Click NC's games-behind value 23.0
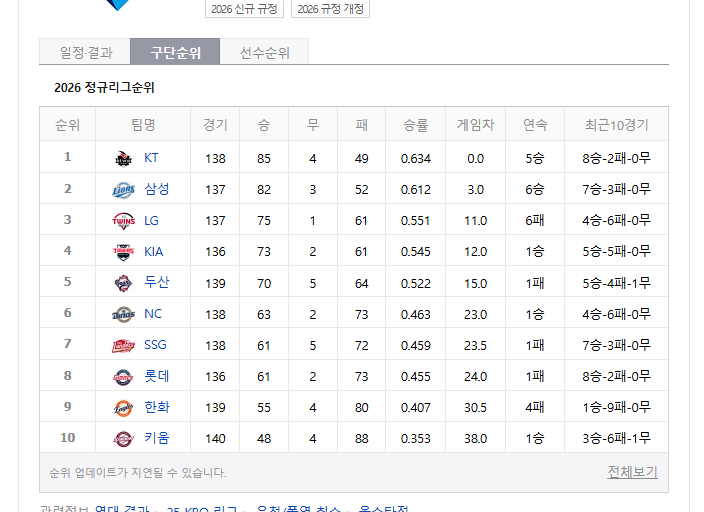704x512 pixels. tap(475, 314)
